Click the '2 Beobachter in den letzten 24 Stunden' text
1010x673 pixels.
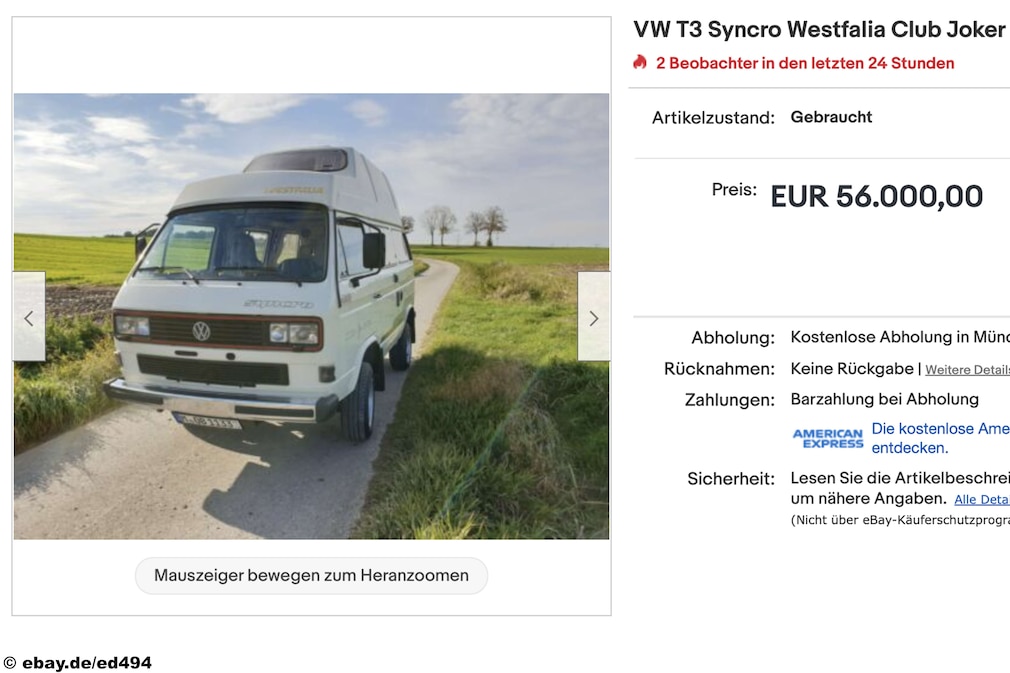click(805, 63)
